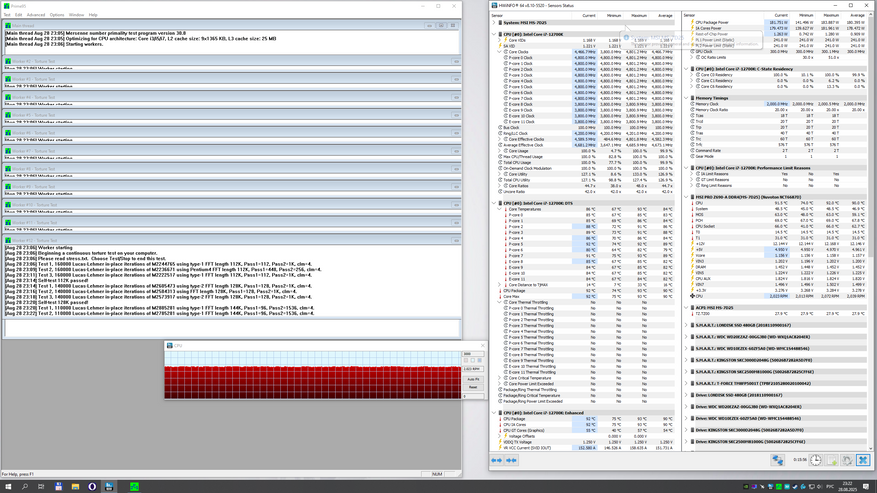Screen dimensions: 877x493
Task: Click the expand columns left-right arrows icon
Action: (x=497, y=460)
